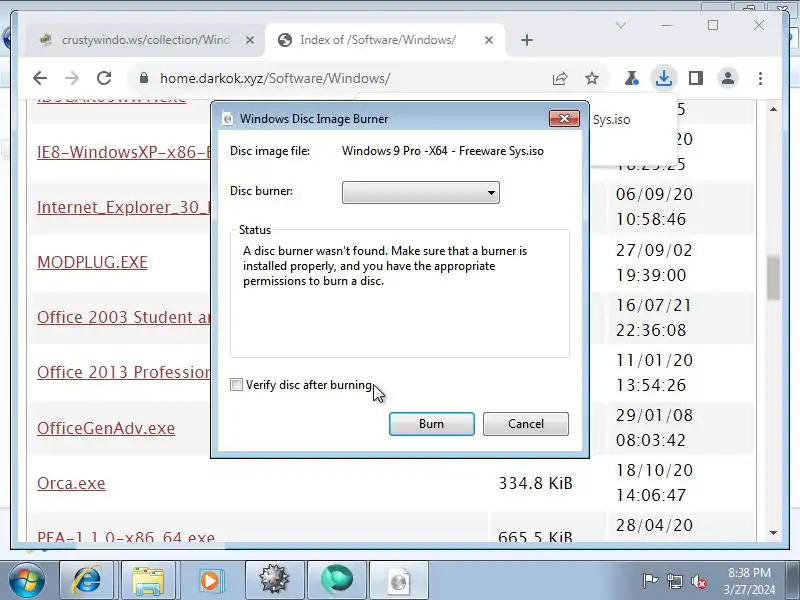
Task: Enable Verify disc after burning checkbox
Action: coord(236,385)
